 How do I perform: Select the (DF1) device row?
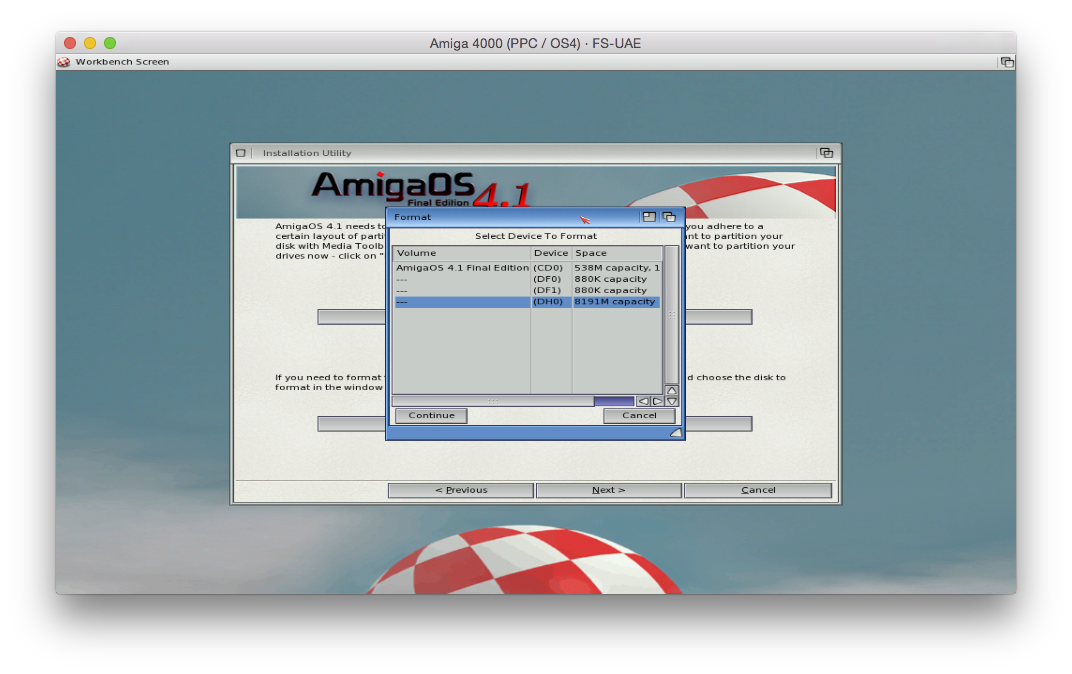[527, 291]
